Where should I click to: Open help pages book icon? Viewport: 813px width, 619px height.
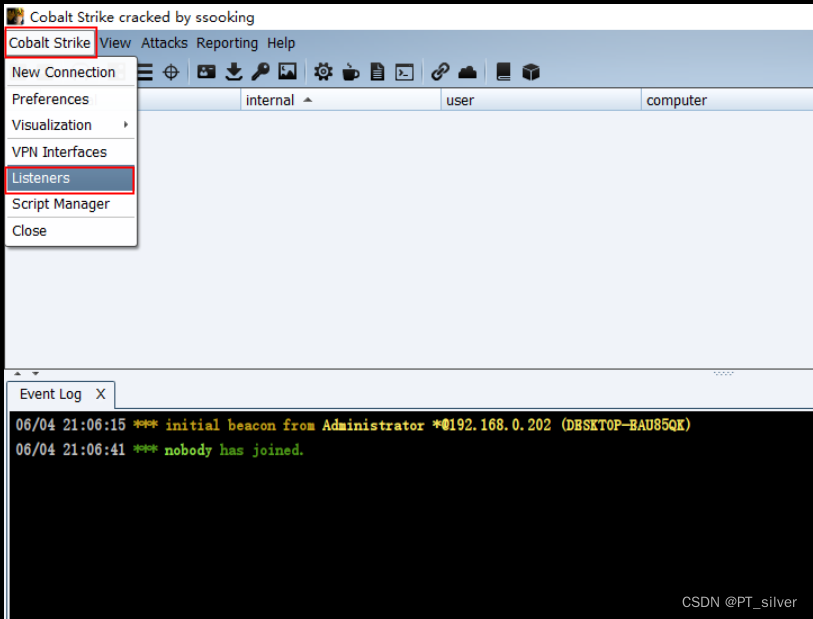[503, 72]
